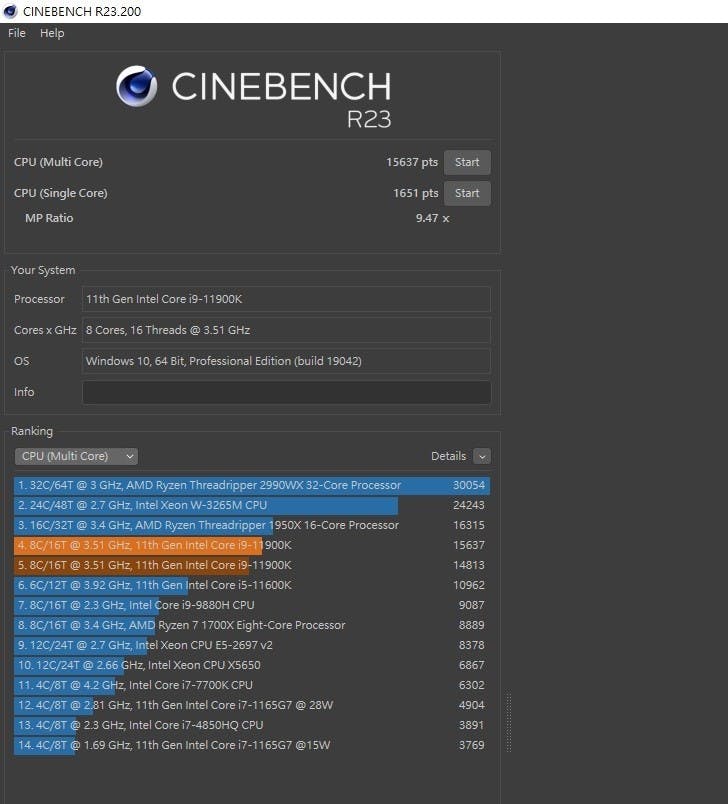Select the Core i5-11600K ranking row
728x804 pixels.
(x=252, y=585)
